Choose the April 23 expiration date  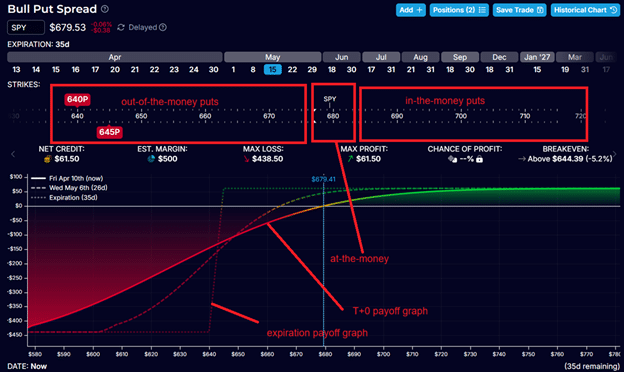(x=174, y=70)
